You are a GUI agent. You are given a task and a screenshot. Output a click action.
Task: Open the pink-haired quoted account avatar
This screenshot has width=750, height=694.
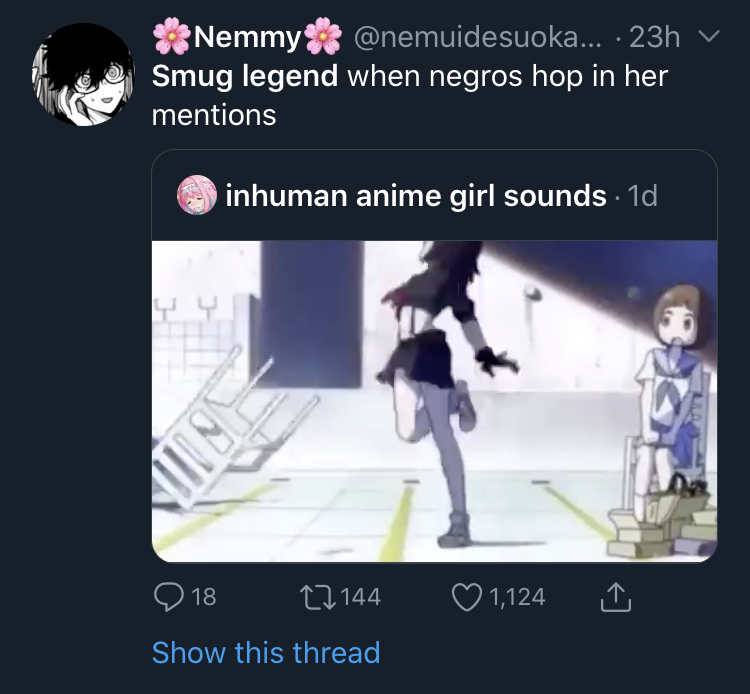click(x=197, y=195)
